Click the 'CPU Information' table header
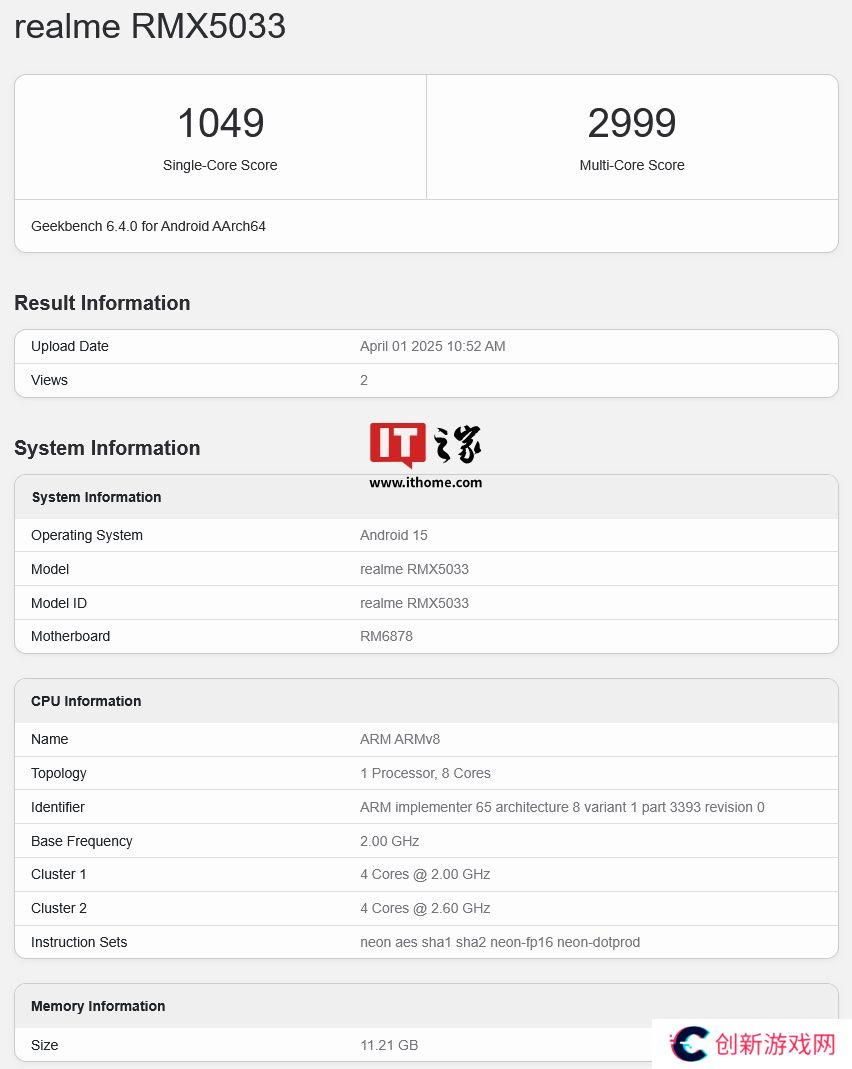Viewport: 852px width, 1069px height. (86, 701)
